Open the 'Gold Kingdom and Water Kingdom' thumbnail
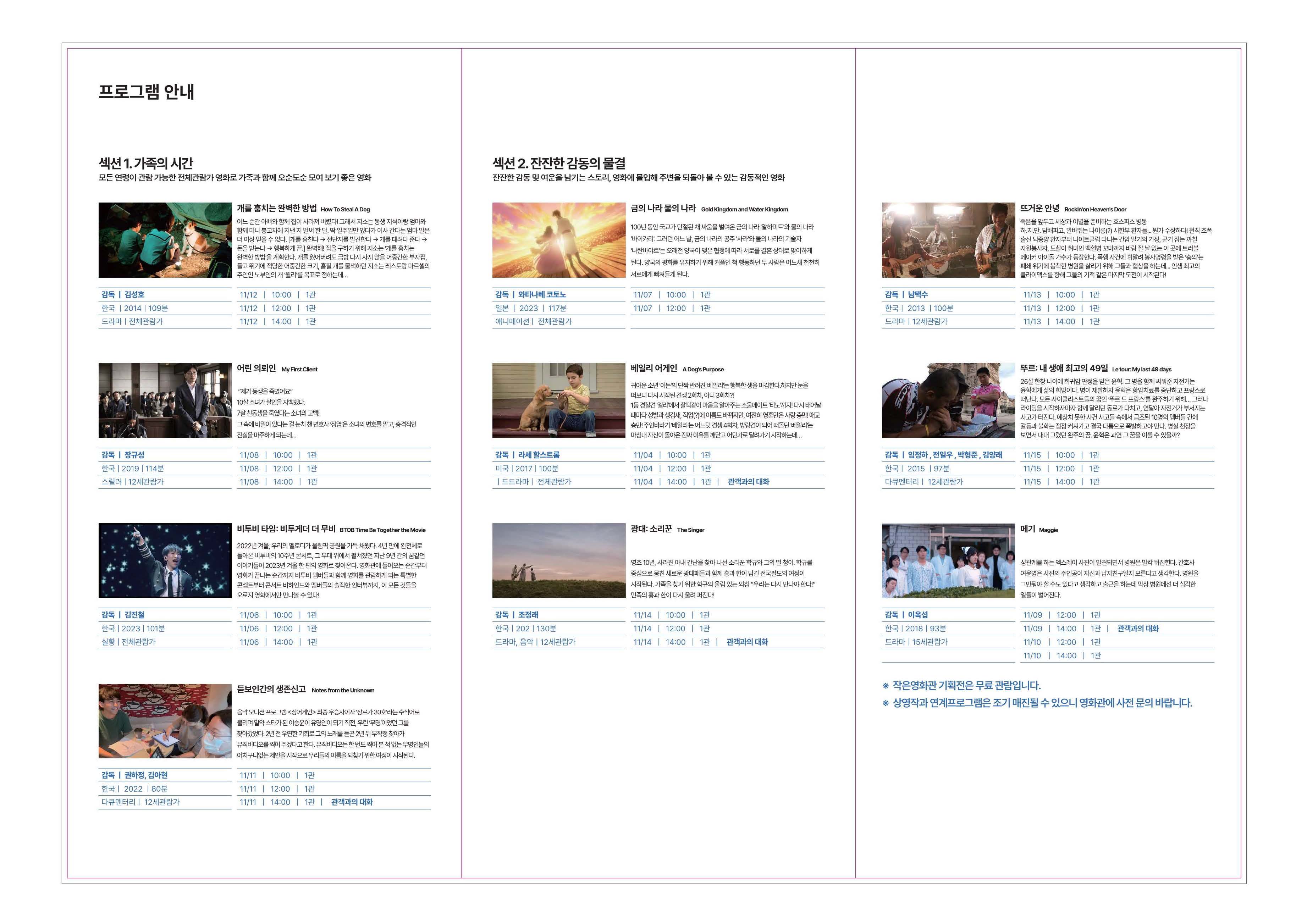1307x924 pixels. (x=559, y=240)
